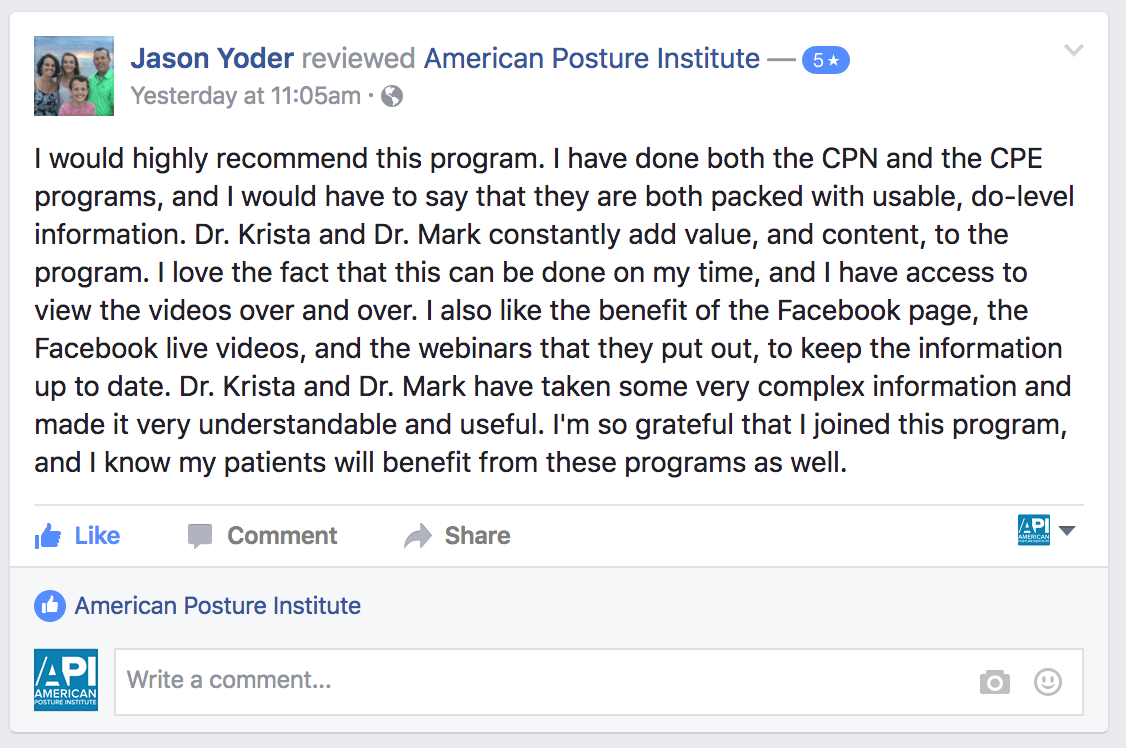Viewport: 1126px width, 748px height.
Task: Open the emoji picker smiley icon
Action: [x=1047, y=682]
